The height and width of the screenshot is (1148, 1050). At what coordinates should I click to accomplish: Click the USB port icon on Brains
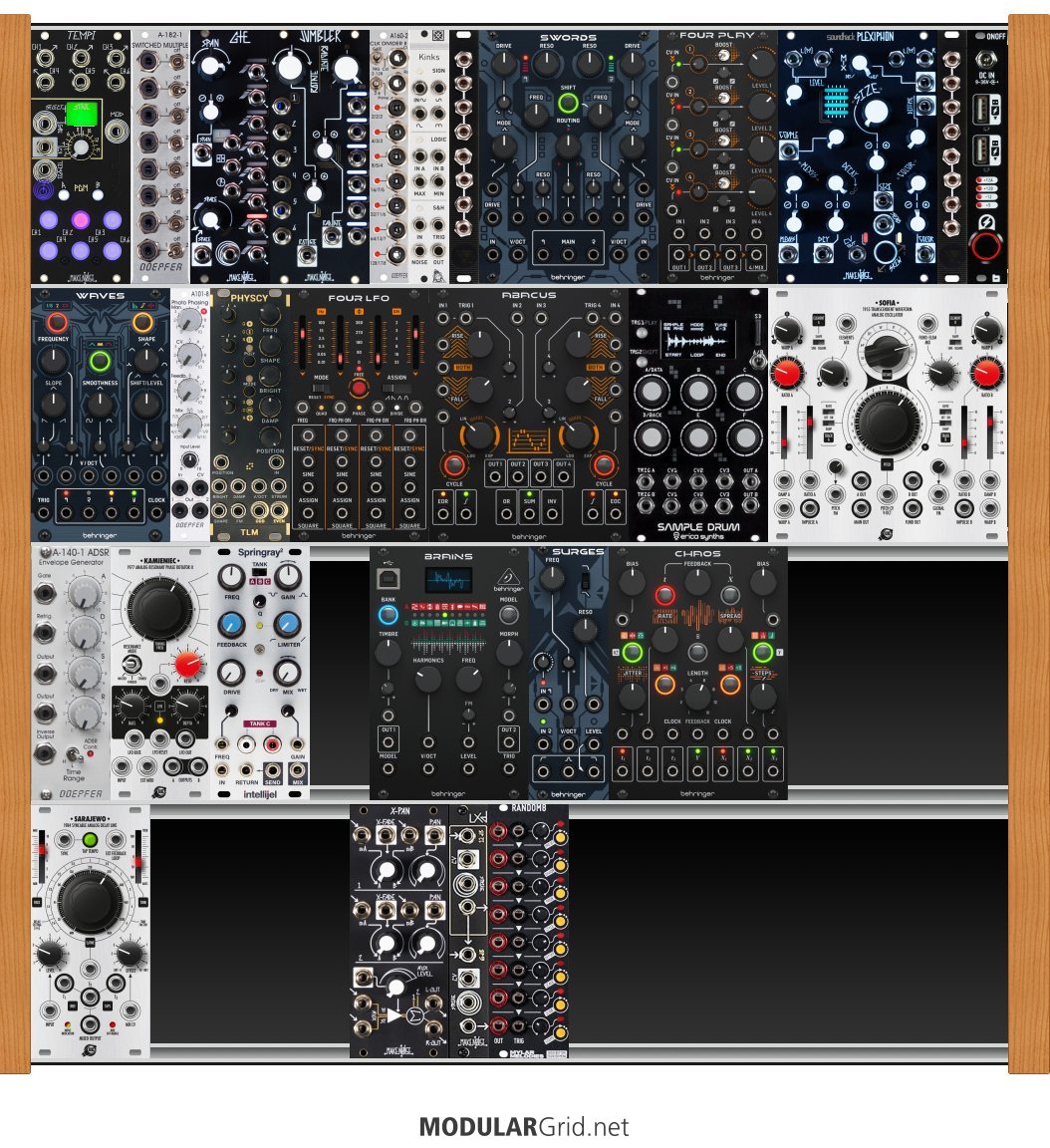pos(388,579)
